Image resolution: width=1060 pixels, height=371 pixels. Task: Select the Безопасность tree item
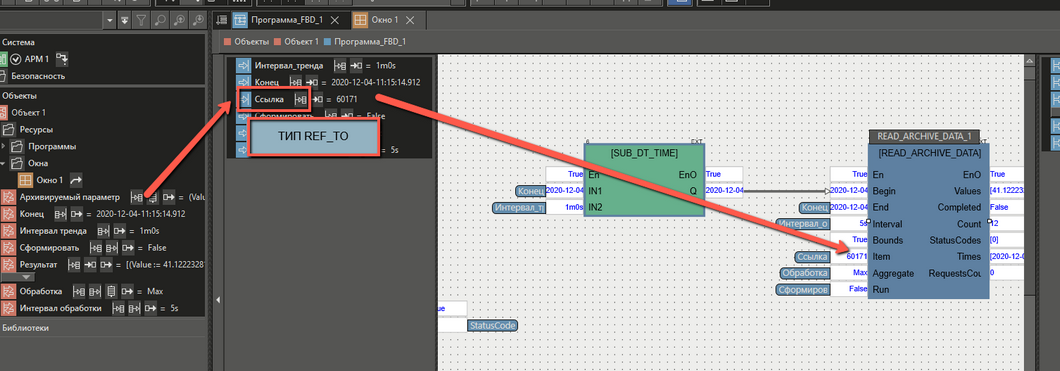point(38,76)
